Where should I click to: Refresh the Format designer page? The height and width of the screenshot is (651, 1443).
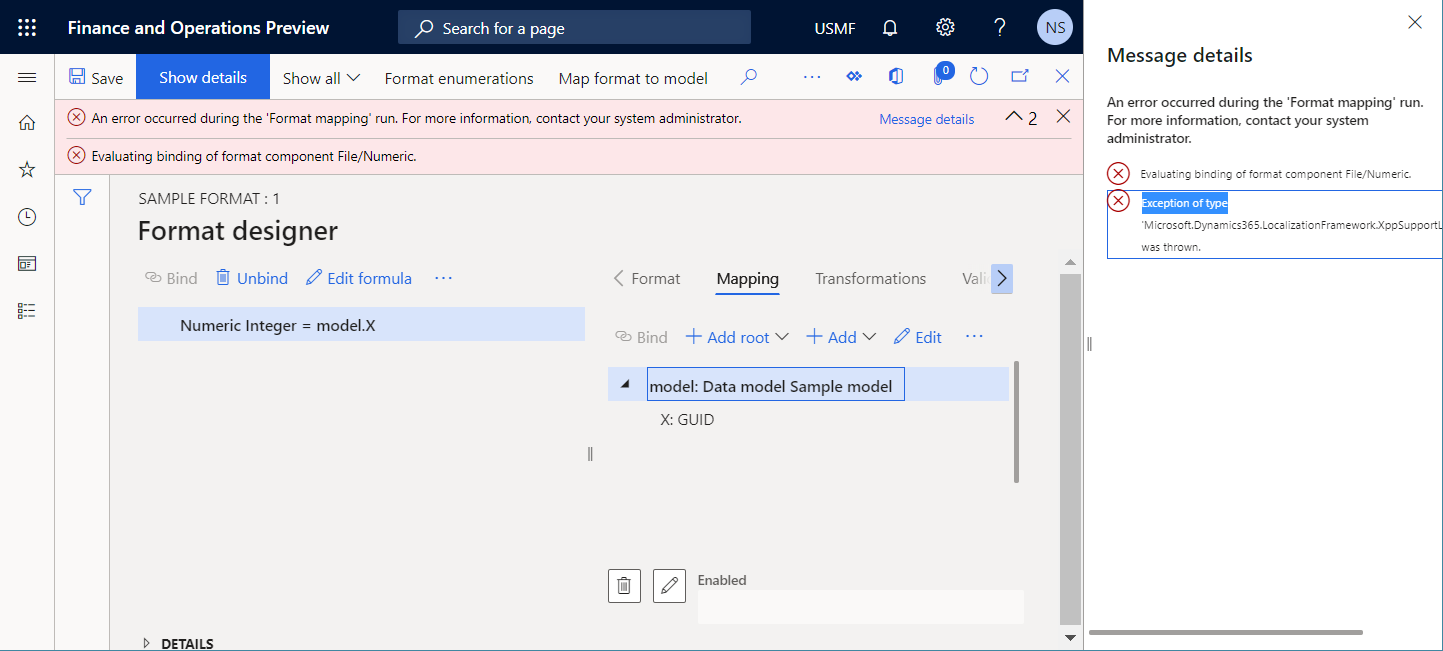(979, 76)
